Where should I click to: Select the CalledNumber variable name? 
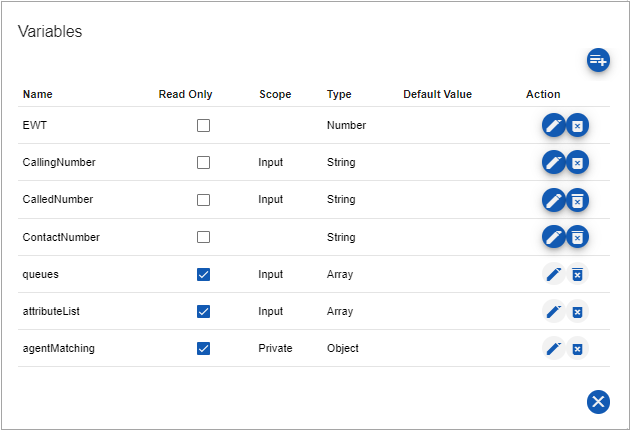(x=58, y=199)
